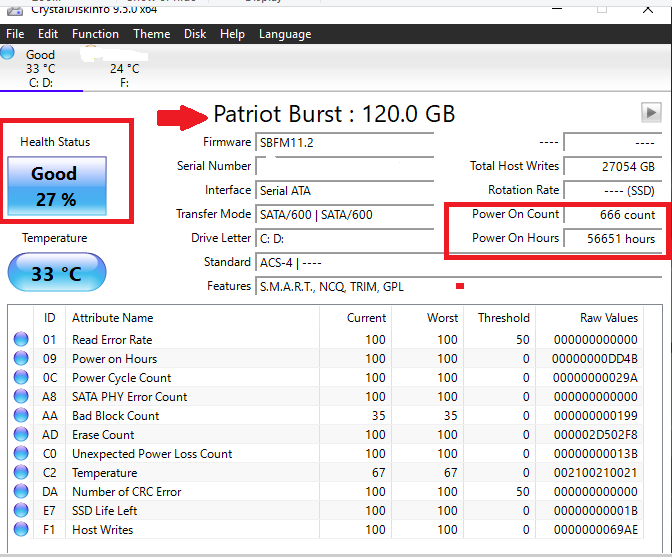
Task: Select the Read Error Rate attribute
Action: pyautogui.click(x=112, y=340)
